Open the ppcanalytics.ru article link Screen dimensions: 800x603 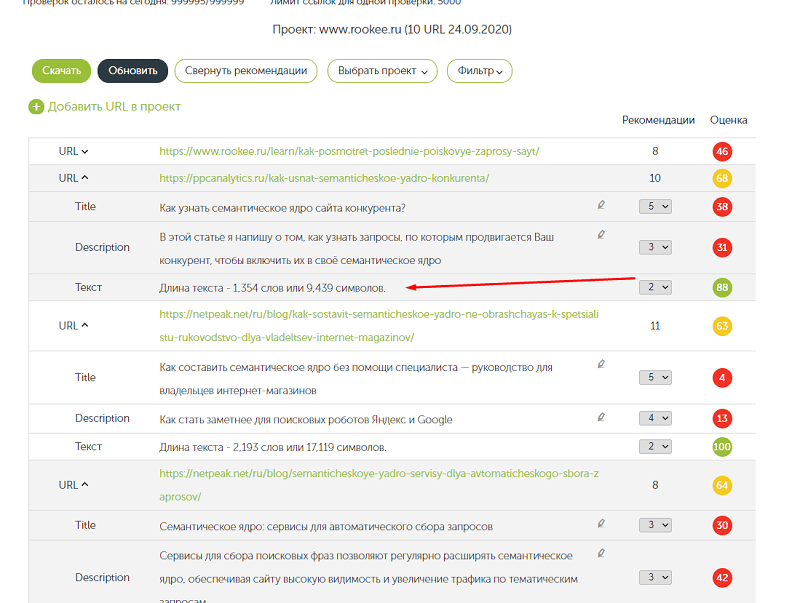[x=324, y=179]
